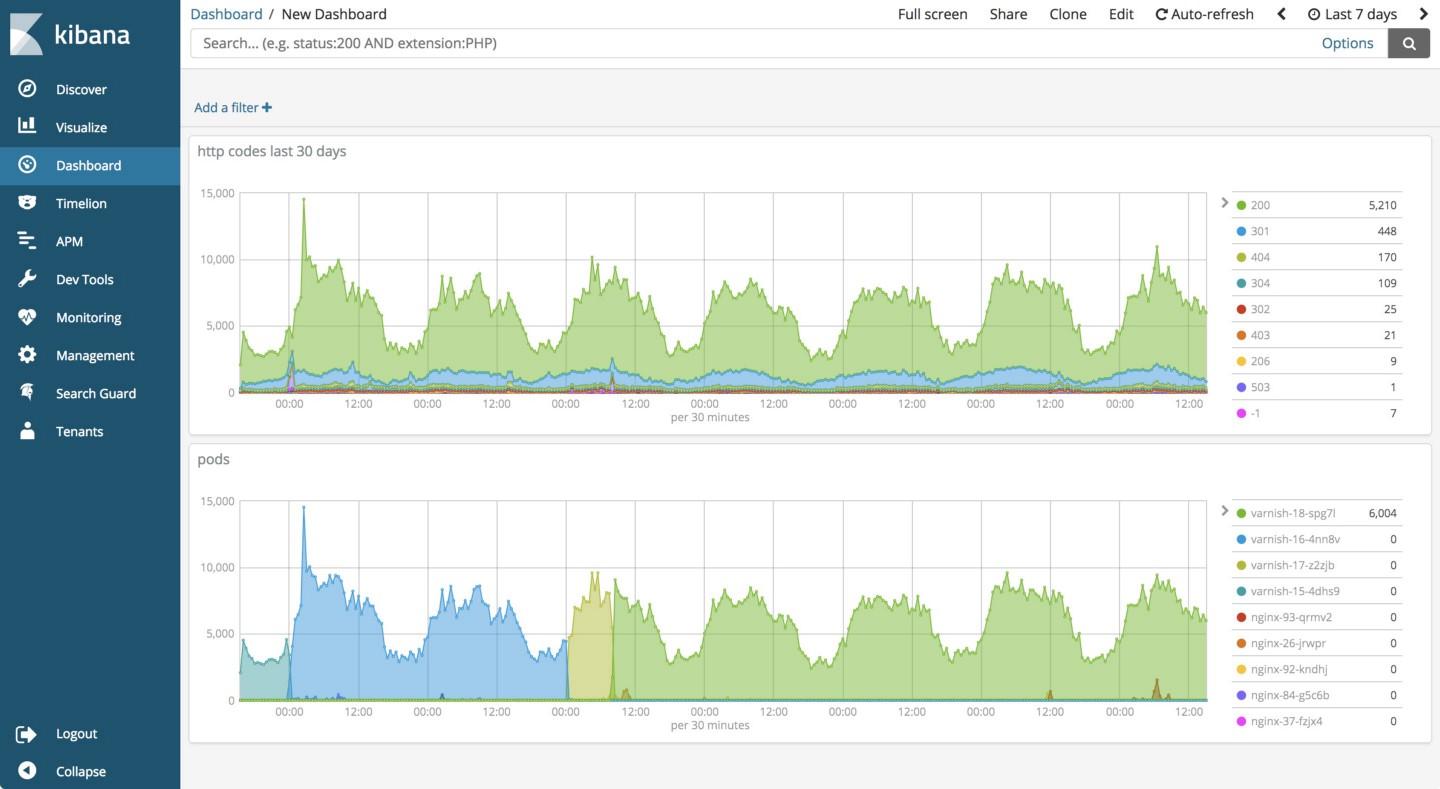Switch to the Management section
Screen dimensions: 1440x789
[x=95, y=355]
